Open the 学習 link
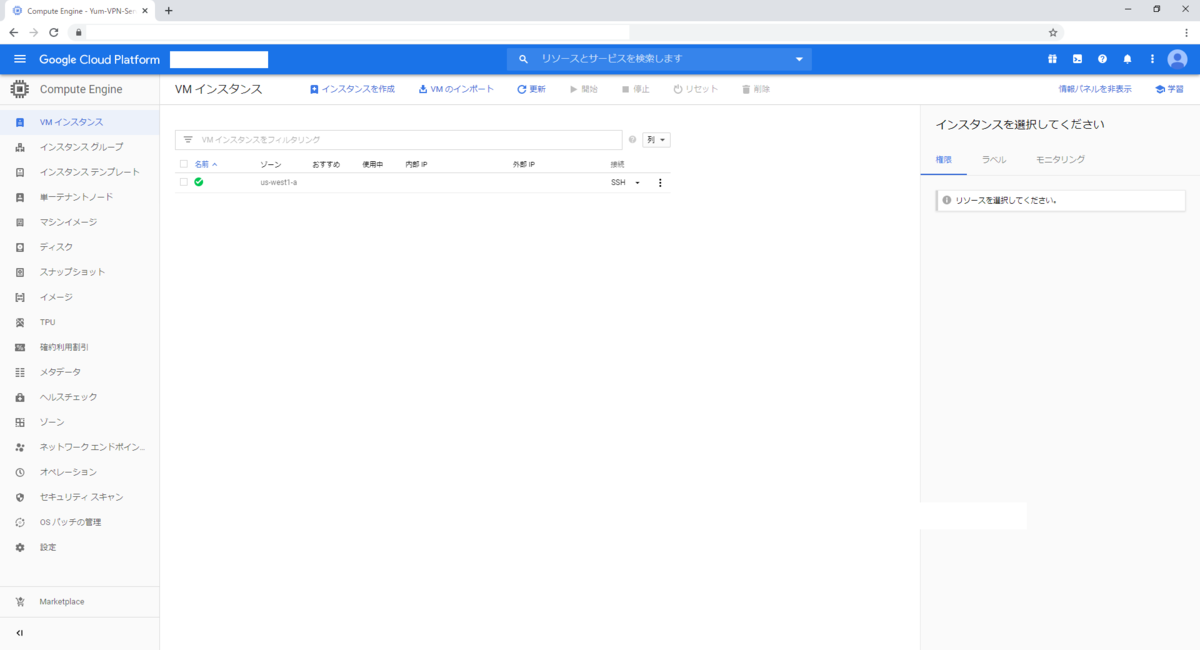 click(x=1169, y=89)
